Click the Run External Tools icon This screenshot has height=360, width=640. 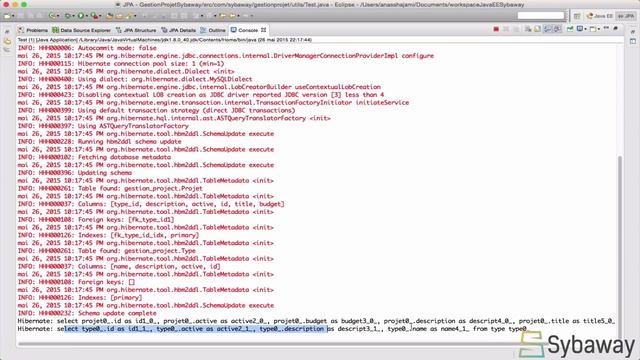pos(94,16)
